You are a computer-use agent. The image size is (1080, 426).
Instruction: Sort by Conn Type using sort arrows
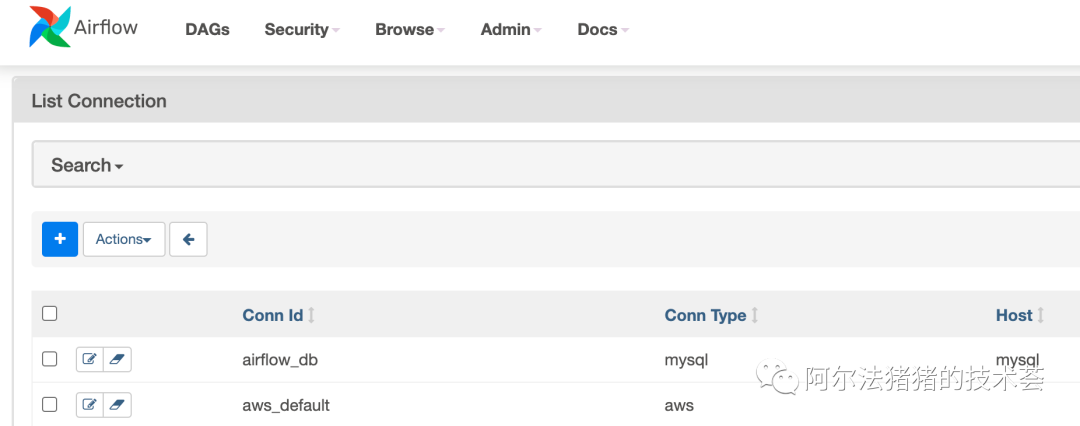tap(755, 315)
